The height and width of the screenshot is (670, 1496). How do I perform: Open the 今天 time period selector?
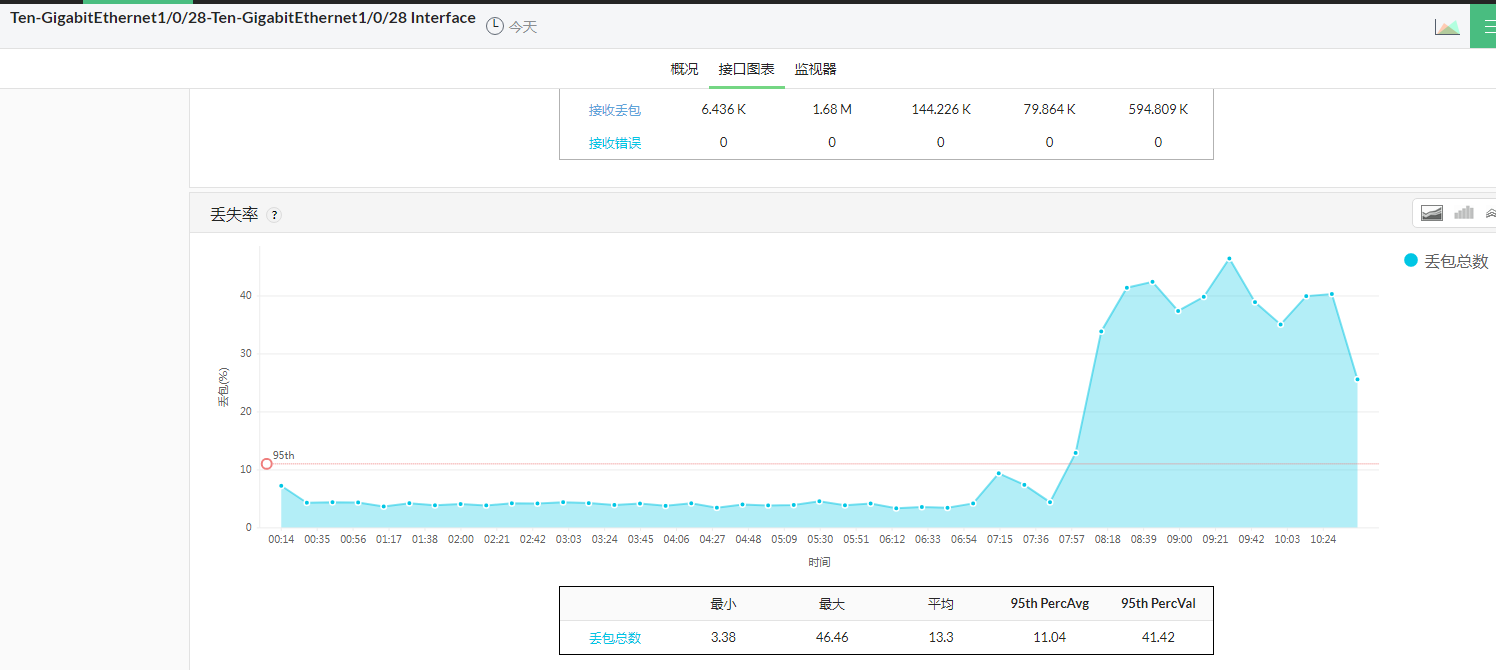point(523,27)
